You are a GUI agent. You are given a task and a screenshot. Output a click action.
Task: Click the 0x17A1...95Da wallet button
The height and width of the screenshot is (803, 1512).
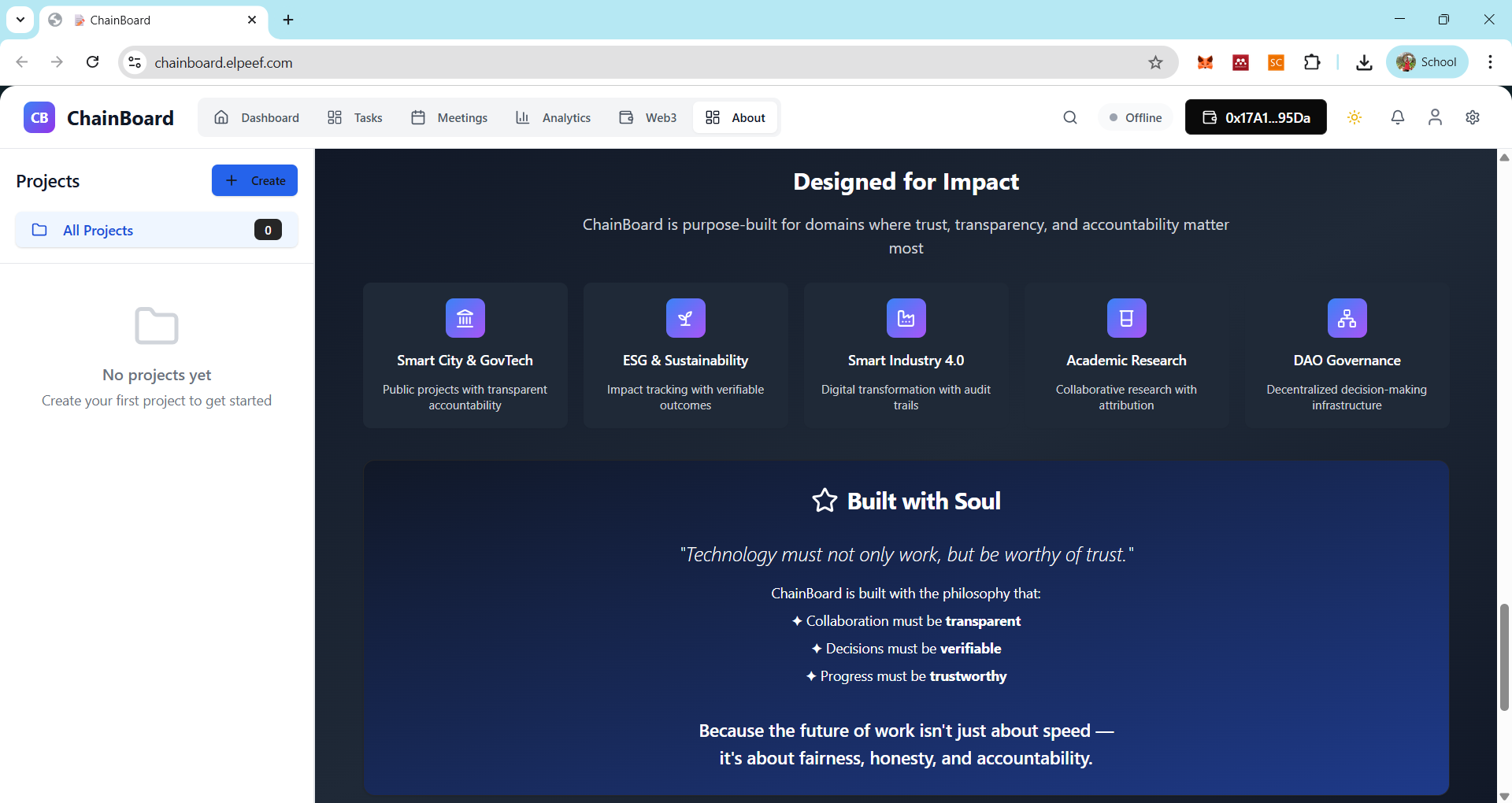(x=1256, y=117)
